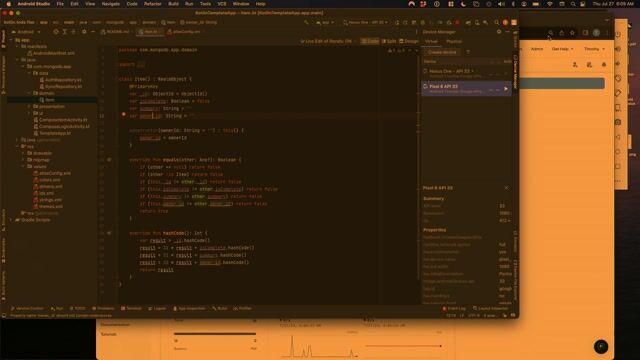
Task: Collapse the data package folder
Action: tap(29, 73)
